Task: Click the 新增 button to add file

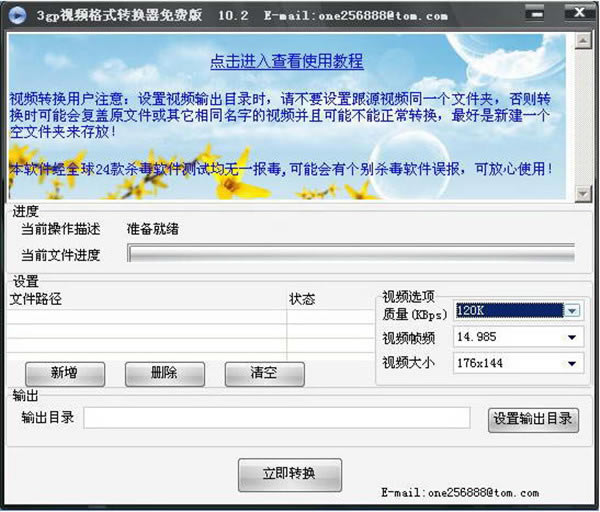Action: [65, 373]
